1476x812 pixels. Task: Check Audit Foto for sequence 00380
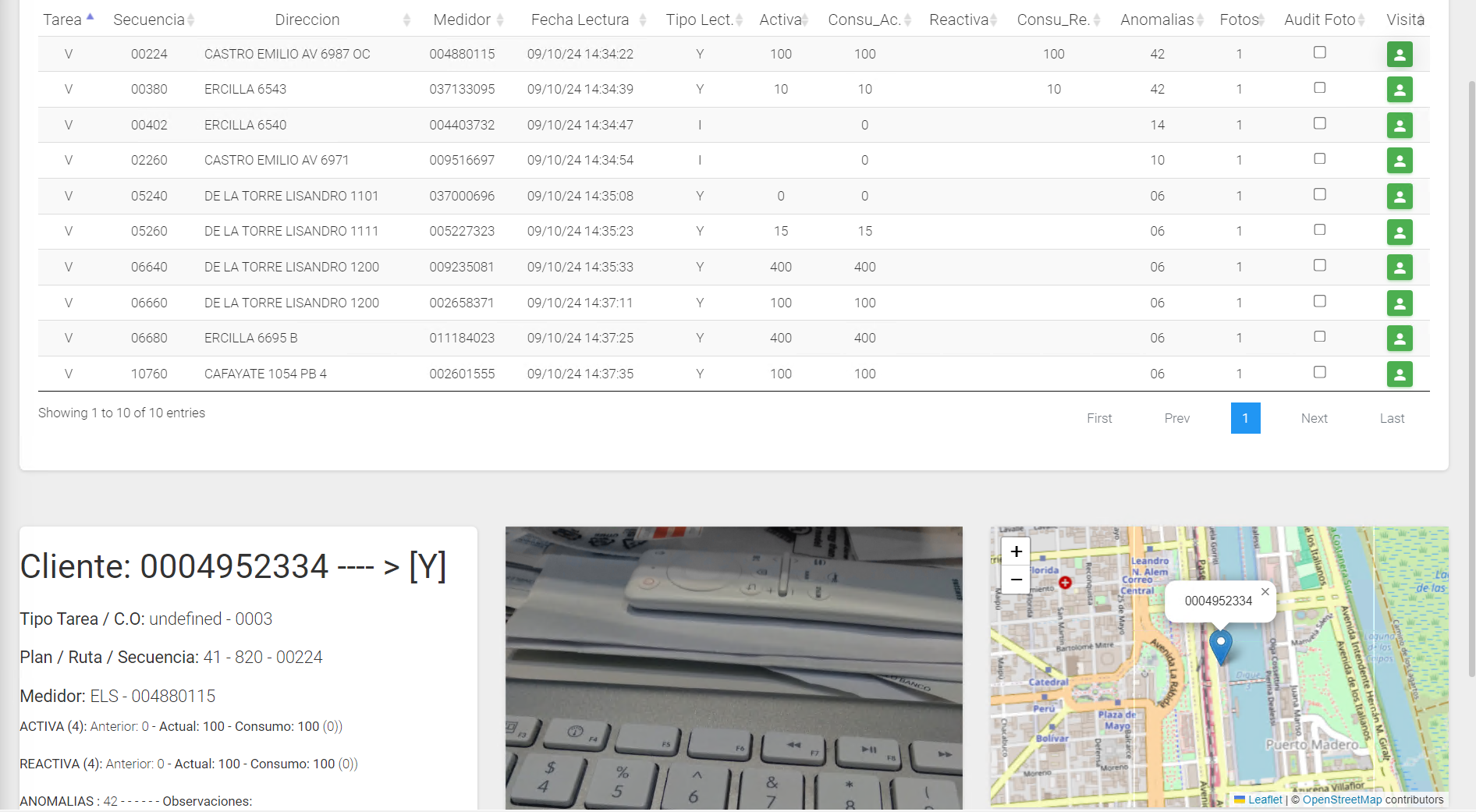[x=1319, y=87]
